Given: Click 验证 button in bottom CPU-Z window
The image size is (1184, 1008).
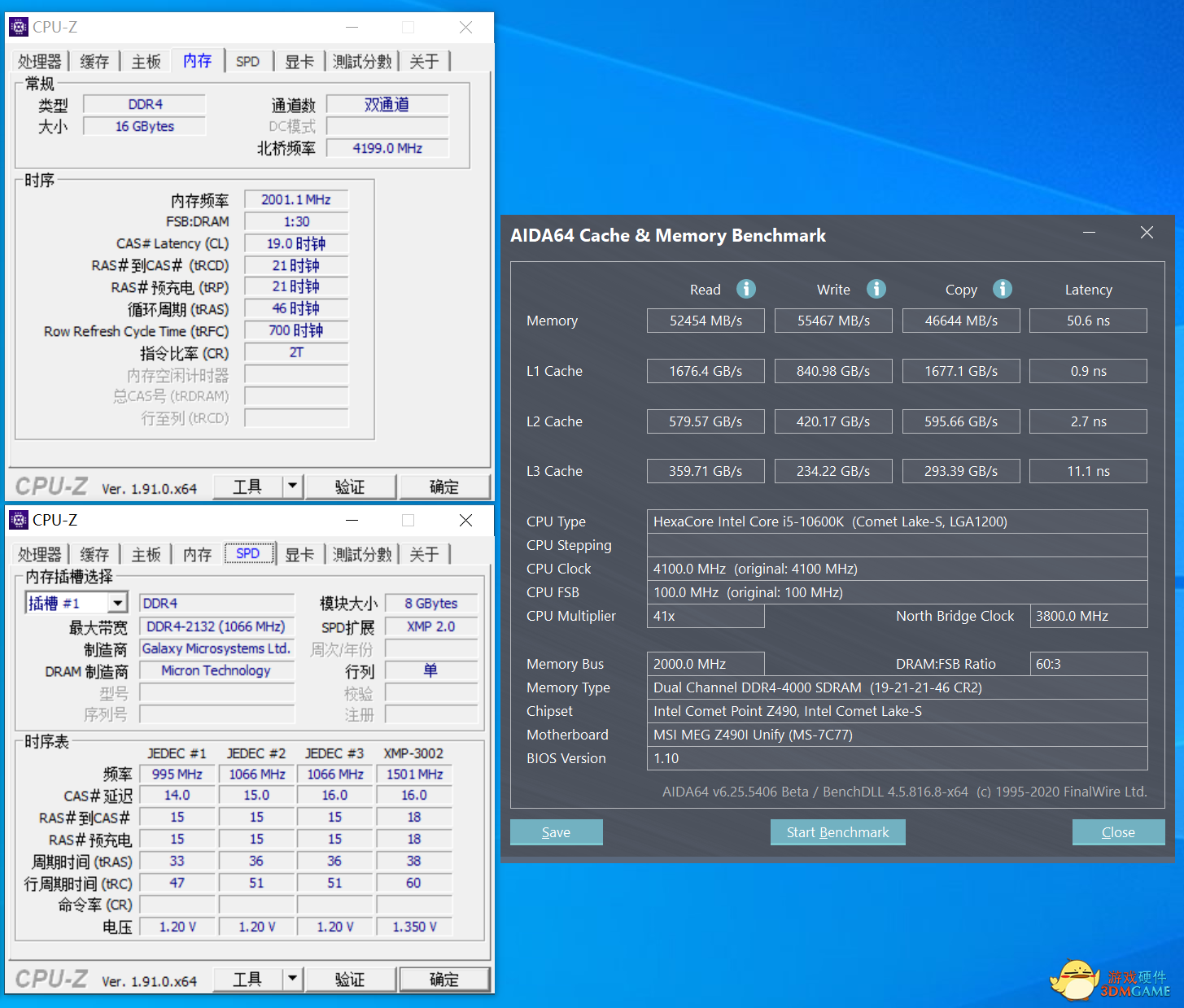Looking at the screenshot, I should tap(351, 979).
